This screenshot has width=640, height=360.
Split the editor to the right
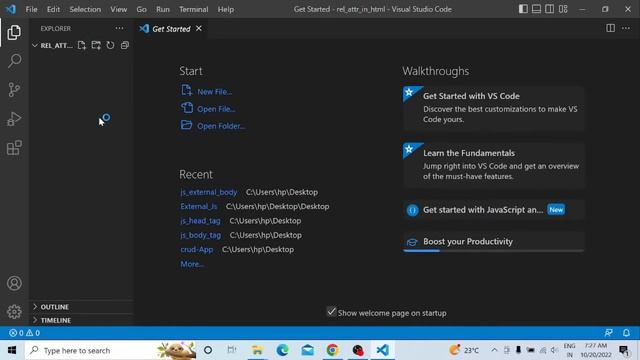(x=610, y=28)
